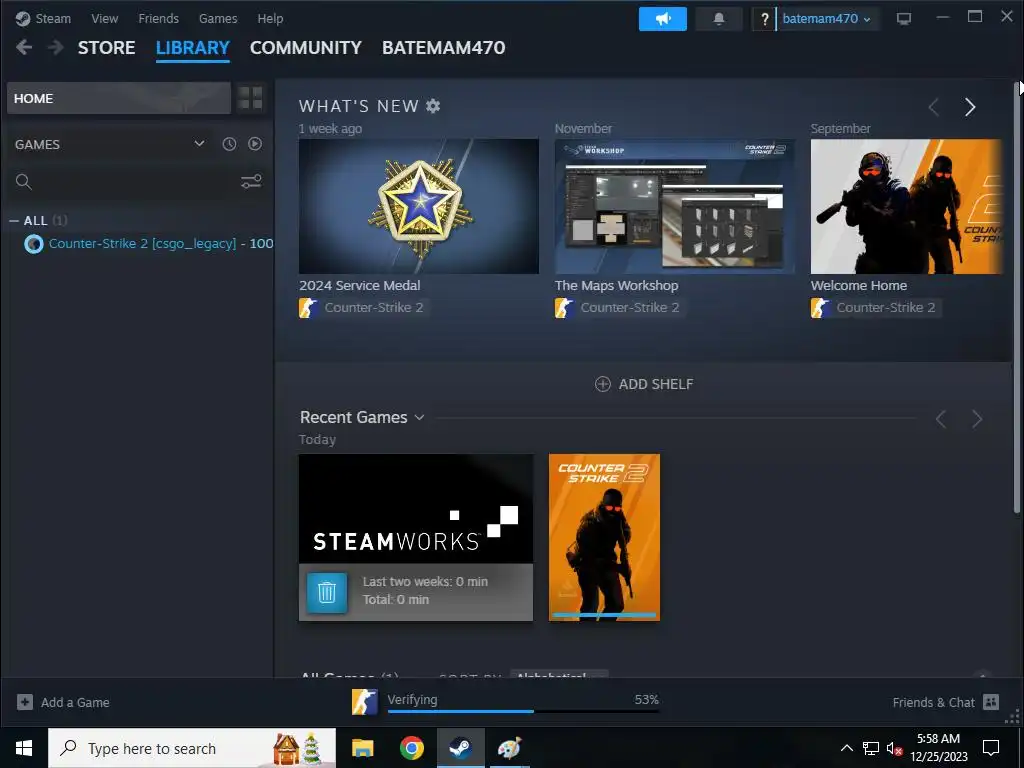Click the Add Shelf plus icon
This screenshot has height=768, width=1024.
tap(603, 384)
